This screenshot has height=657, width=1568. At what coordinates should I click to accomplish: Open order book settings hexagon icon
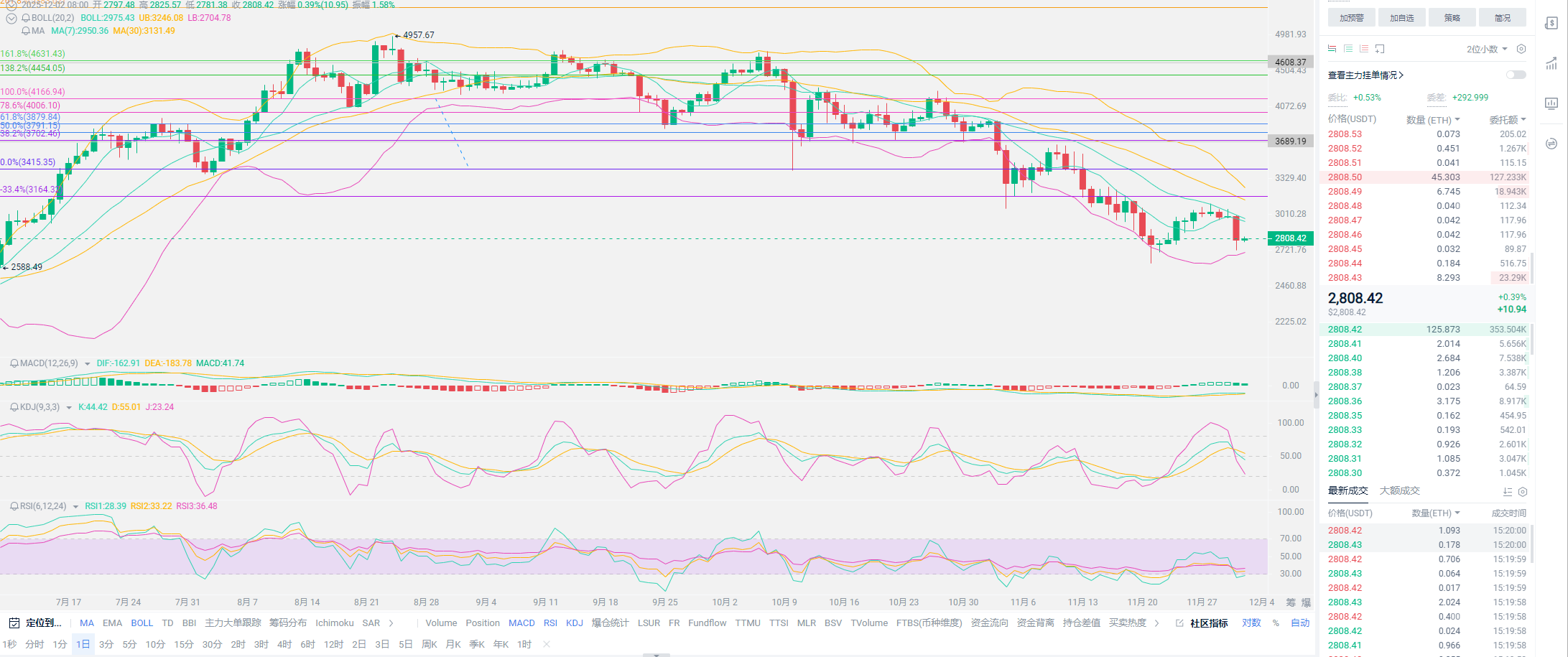(1521, 49)
